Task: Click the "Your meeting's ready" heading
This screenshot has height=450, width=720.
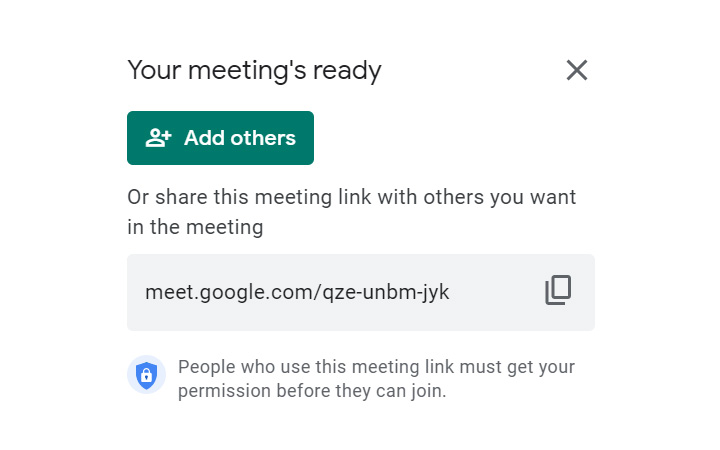Action: (254, 71)
